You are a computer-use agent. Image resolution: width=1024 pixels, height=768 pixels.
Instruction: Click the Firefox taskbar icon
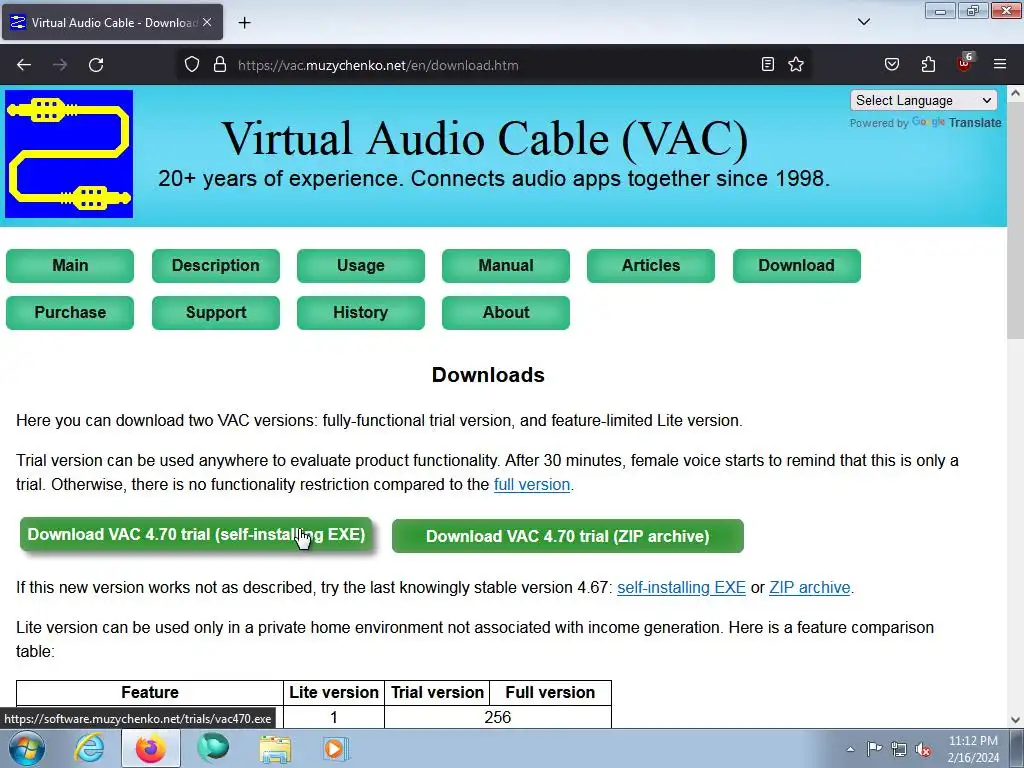coord(150,748)
